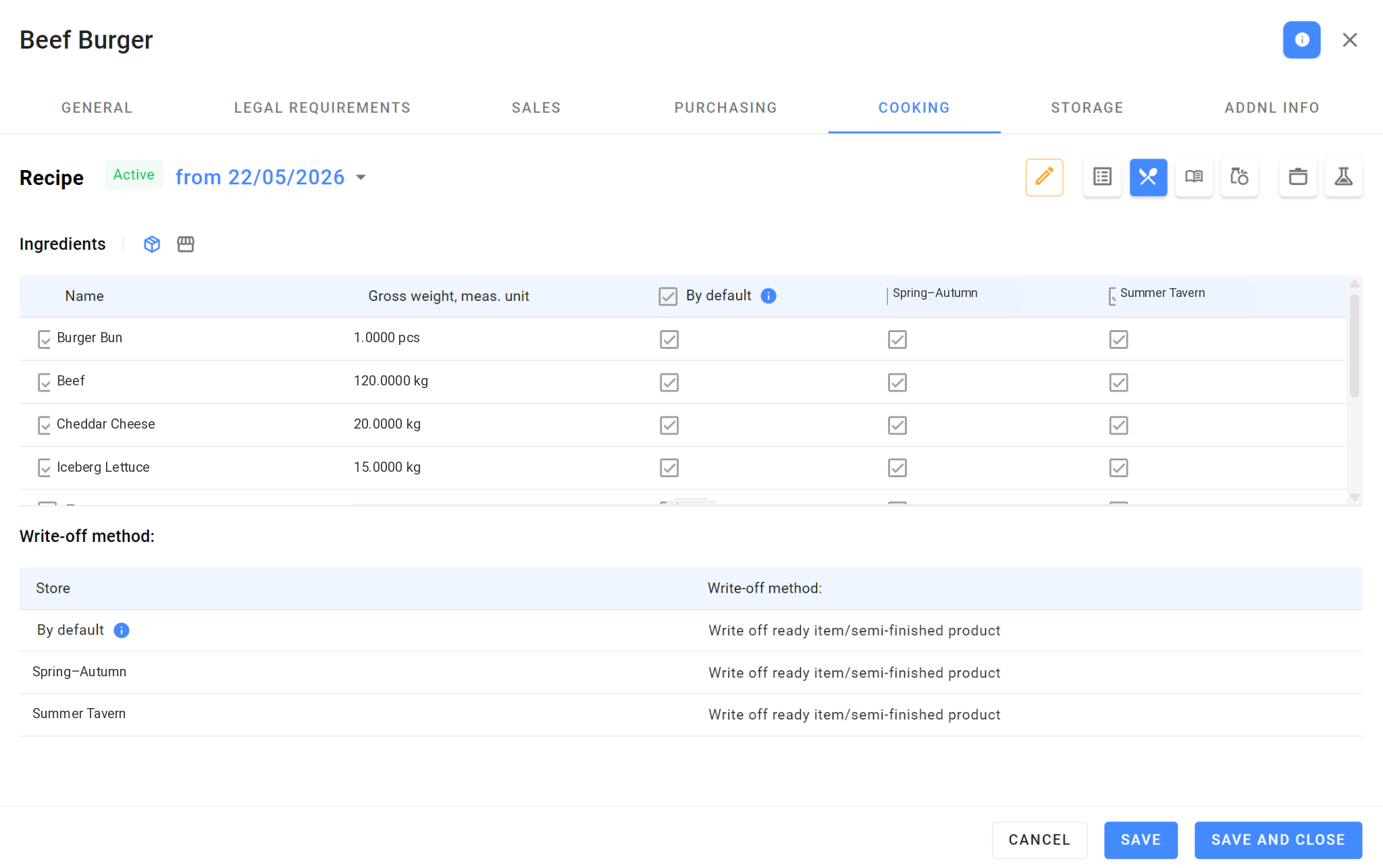Image resolution: width=1383 pixels, height=868 pixels.
Task: Click the green Active status badge
Action: 134,175
